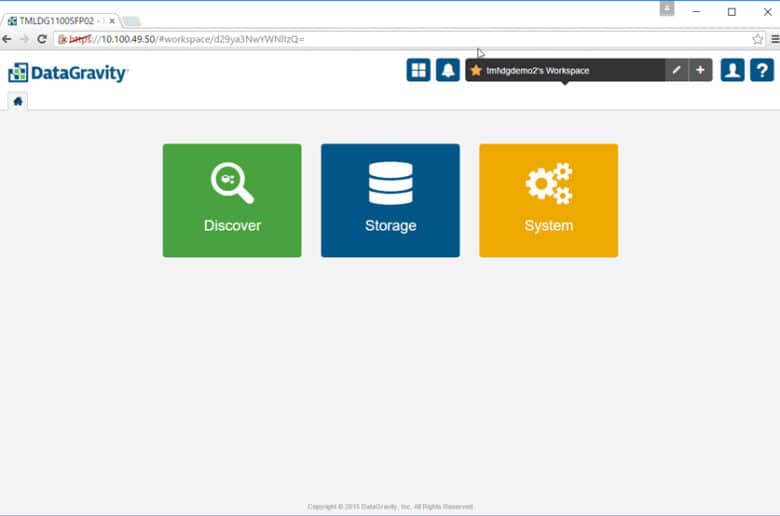This screenshot has height=516, width=780.
Task: Open the browser hamburger menu
Action: pyautogui.click(x=775, y=39)
